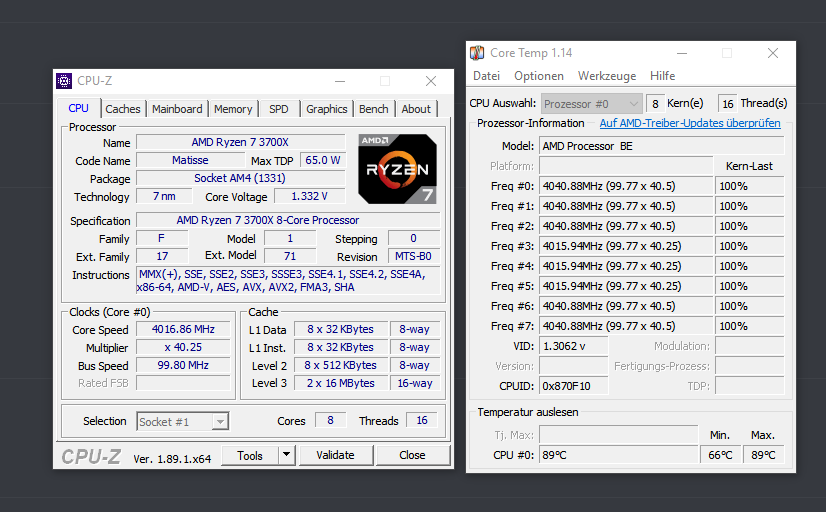Click the Level 2 value 8 x 512 KBytes

341,366
